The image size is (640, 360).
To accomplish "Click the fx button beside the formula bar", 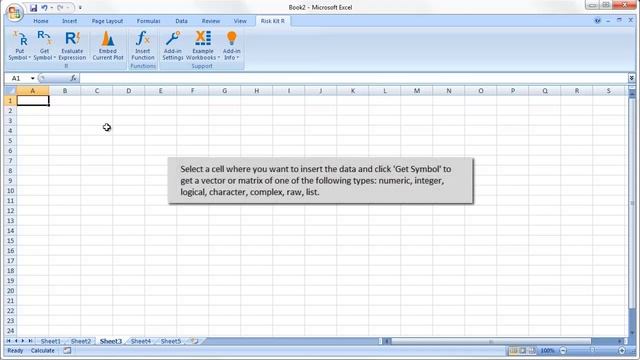I will click(x=73, y=78).
